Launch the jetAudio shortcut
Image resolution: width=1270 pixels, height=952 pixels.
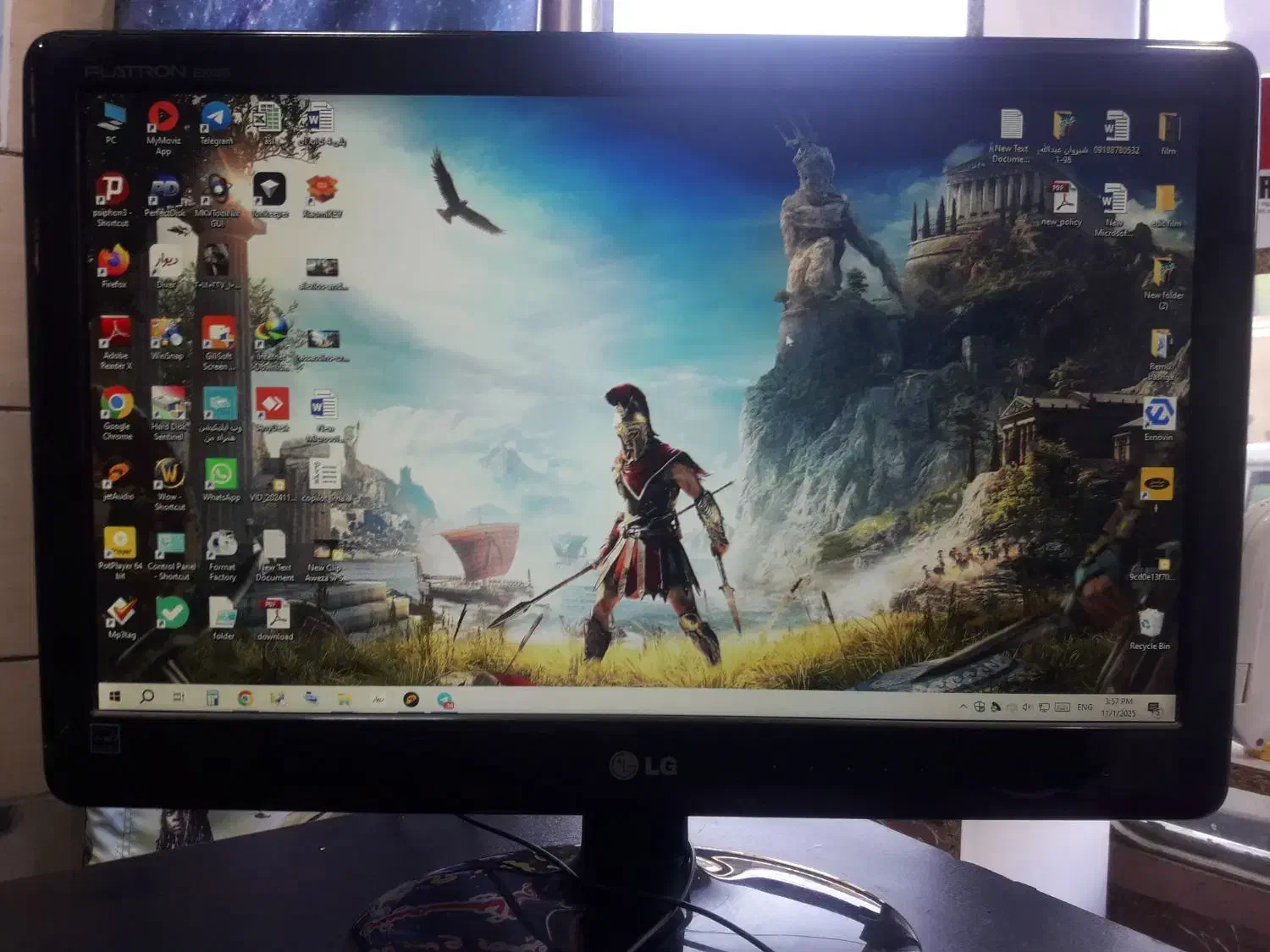(118, 480)
